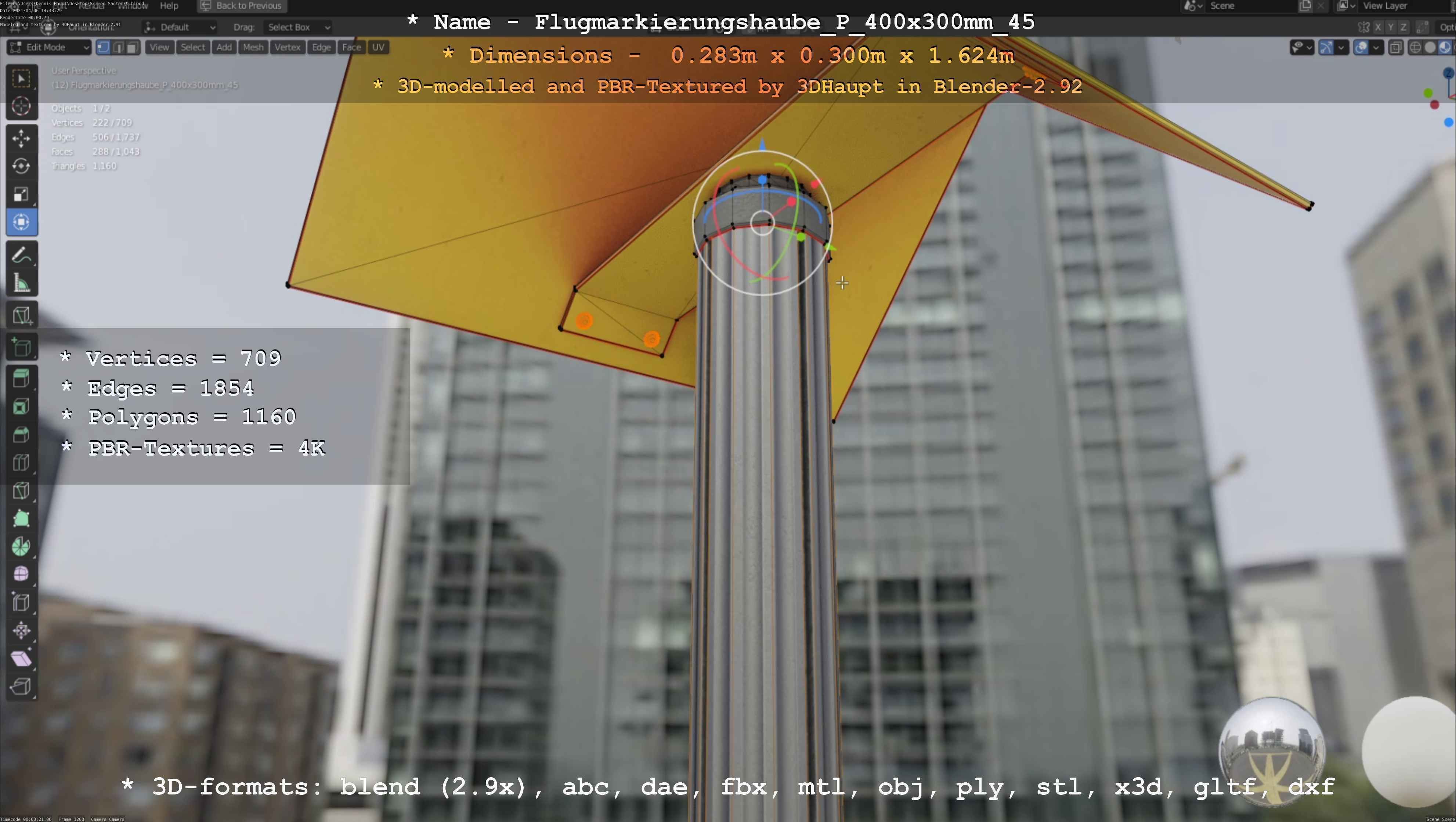Toggle the viewport overlays button
The height and width of the screenshot is (822, 1456).
point(1361,47)
